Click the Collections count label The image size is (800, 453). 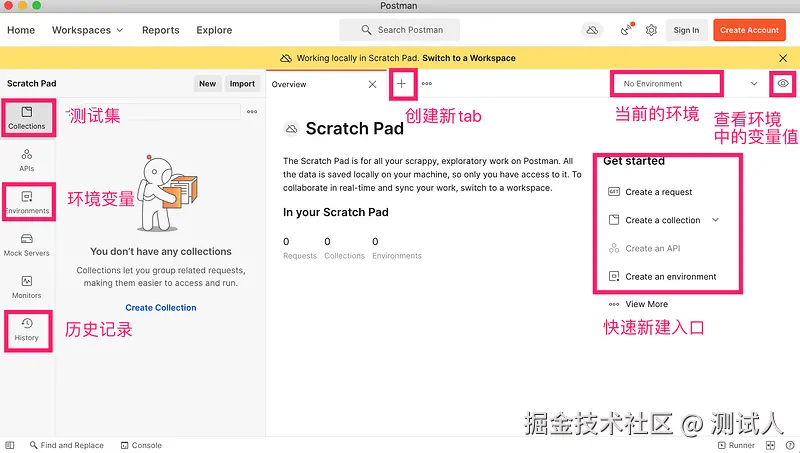(x=344, y=256)
